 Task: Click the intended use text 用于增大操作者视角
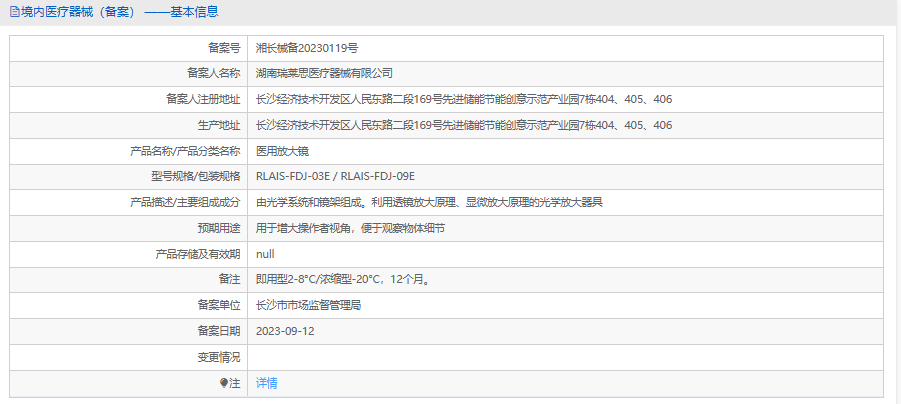[x=350, y=228]
